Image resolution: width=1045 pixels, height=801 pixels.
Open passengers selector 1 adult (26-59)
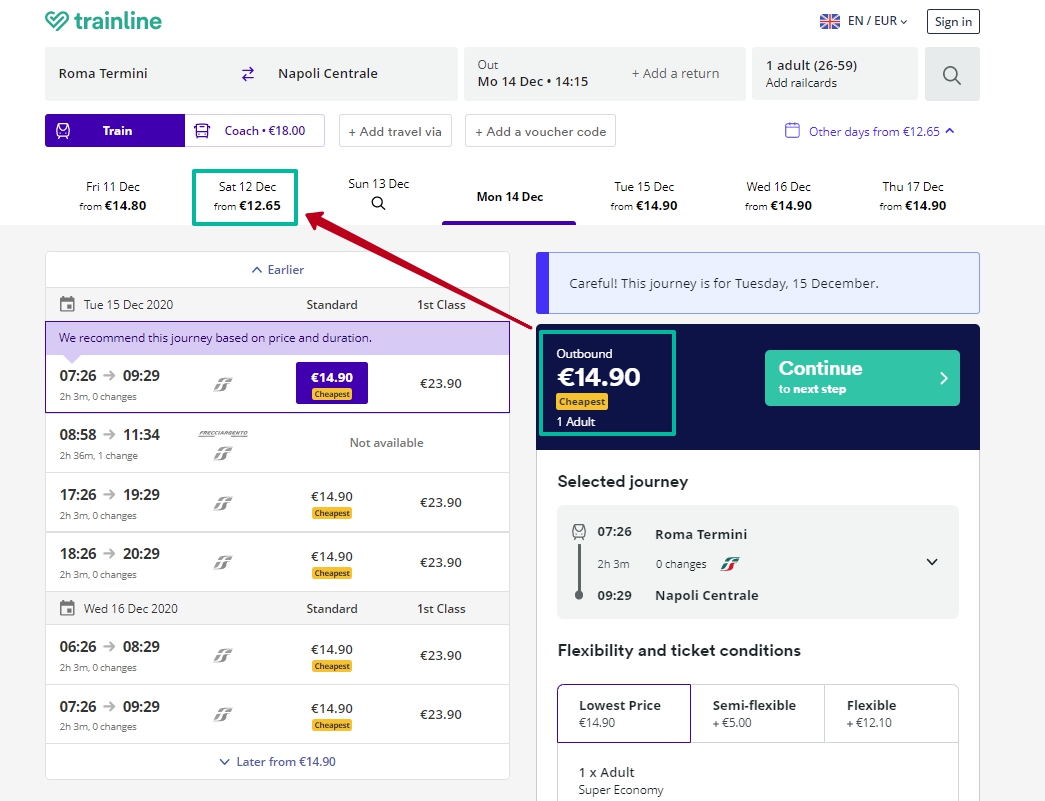[834, 74]
